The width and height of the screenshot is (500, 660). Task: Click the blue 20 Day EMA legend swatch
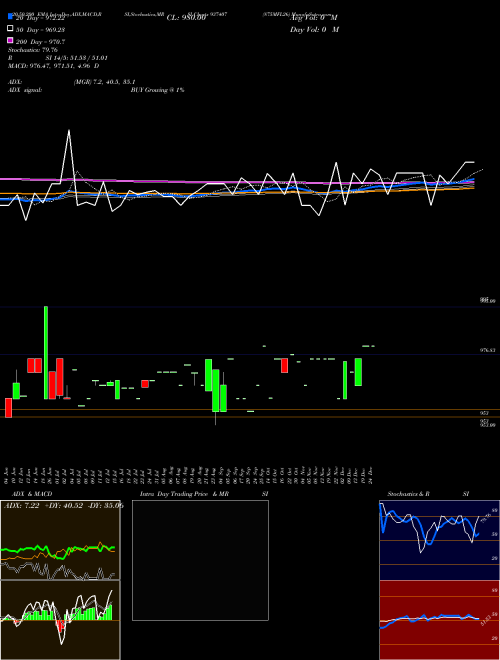click(11, 17)
